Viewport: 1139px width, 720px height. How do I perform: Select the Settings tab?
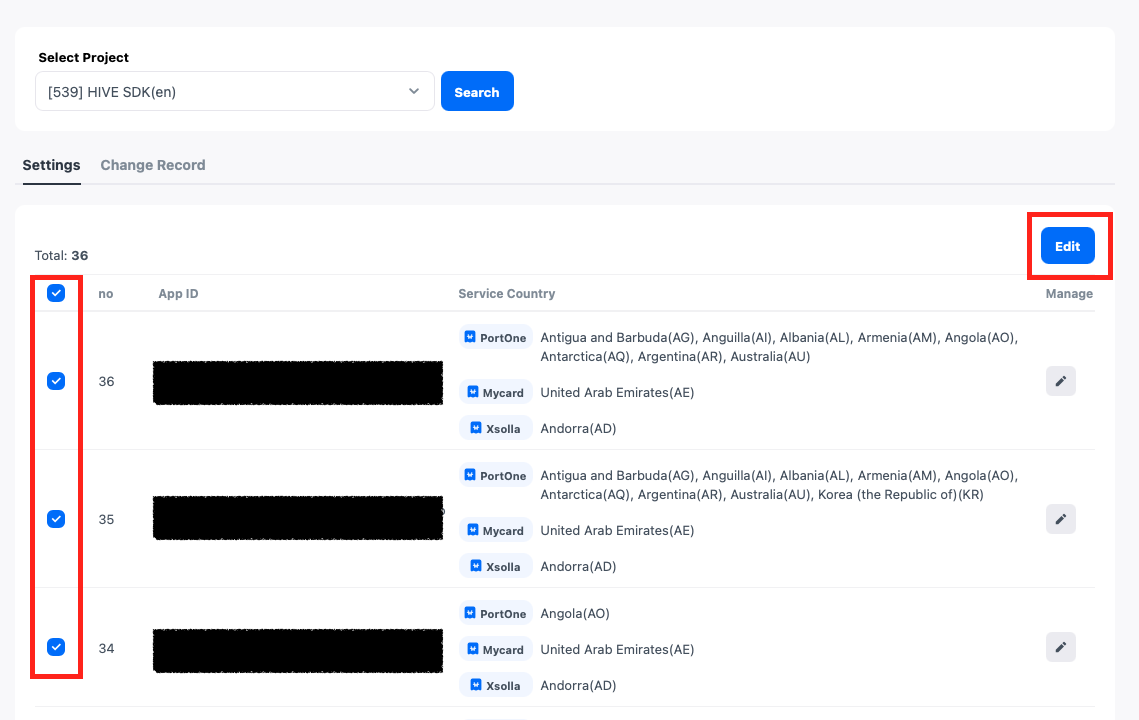[x=51, y=165]
